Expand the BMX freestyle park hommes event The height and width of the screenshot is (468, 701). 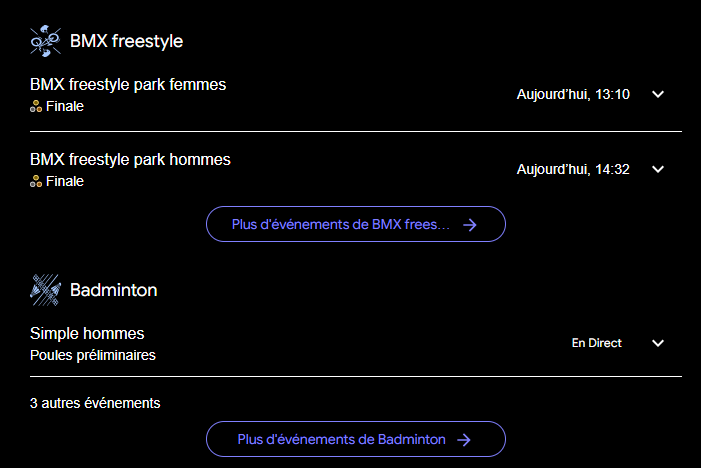pos(658,169)
